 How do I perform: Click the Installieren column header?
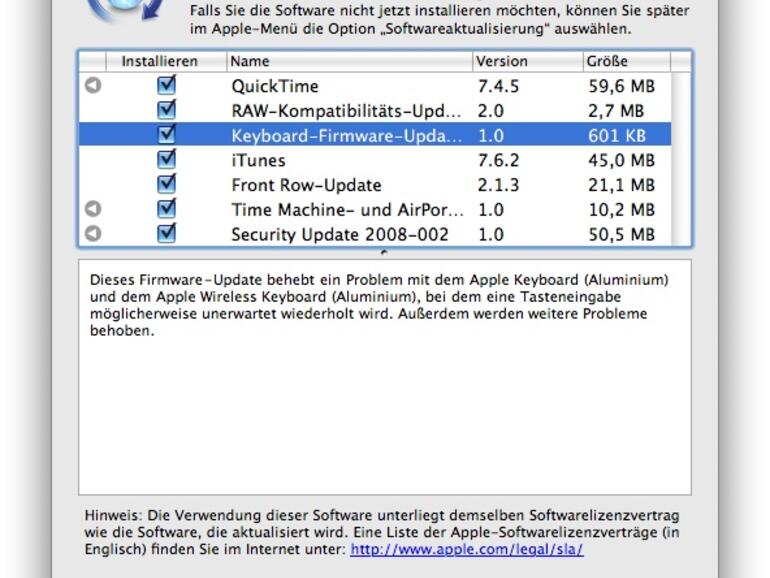click(x=160, y=61)
